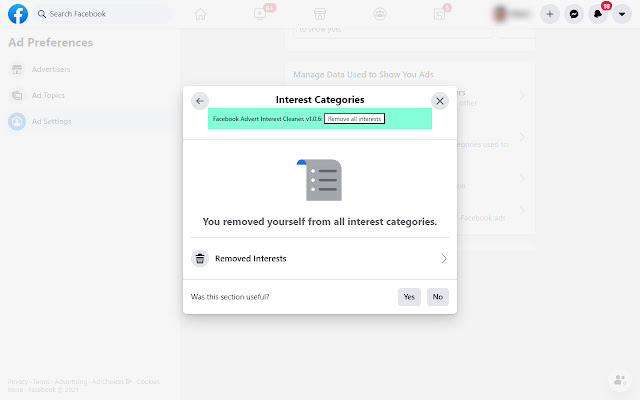Answer No to section useful
This screenshot has width=640, height=400.
tap(438, 297)
